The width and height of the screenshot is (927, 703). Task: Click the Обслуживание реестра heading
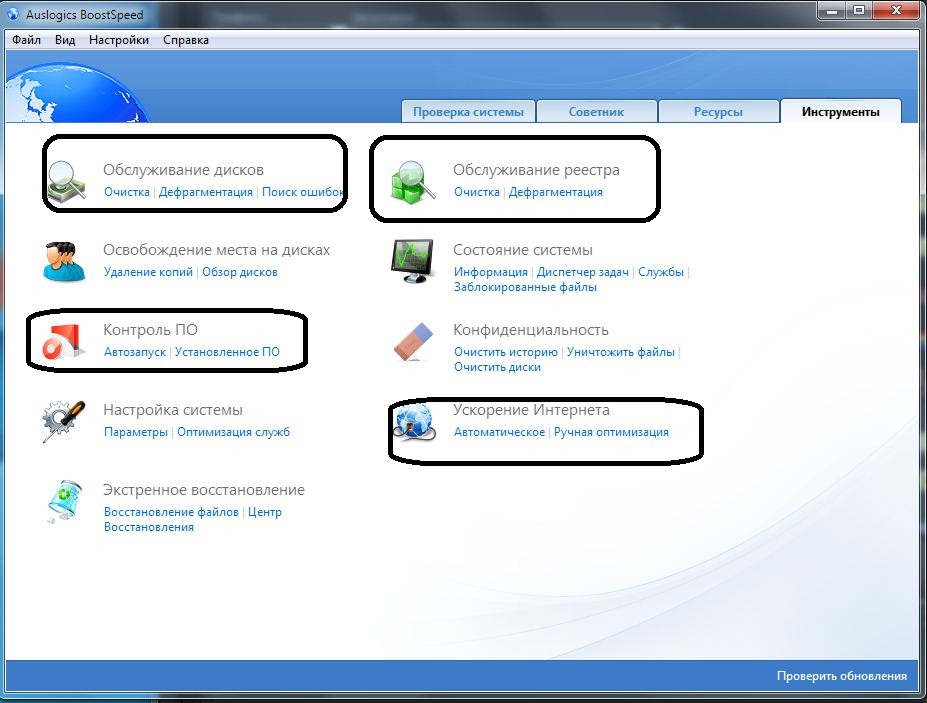pos(536,170)
